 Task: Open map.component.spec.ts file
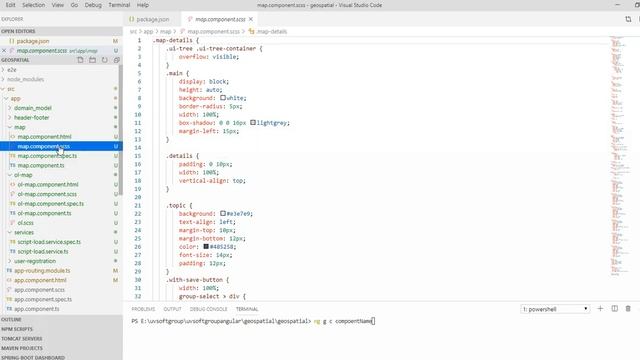click(x=47, y=156)
